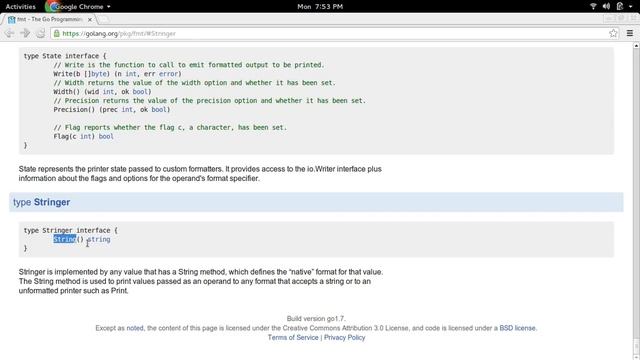Click bool link in Precision signature
The height and width of the screenshot is (360, 640).
(x=159, y=110)
